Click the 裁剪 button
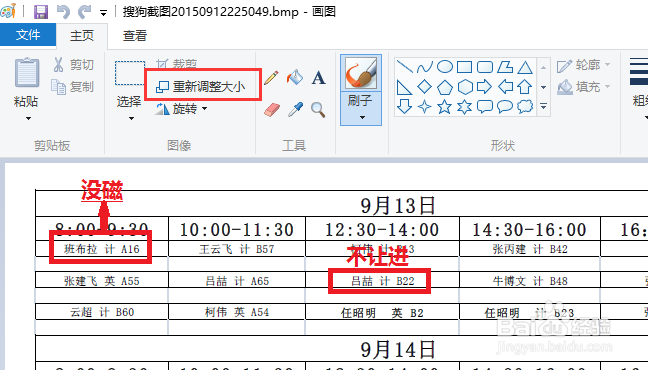This screenshot has height=370, width=648. coord(177,64)
